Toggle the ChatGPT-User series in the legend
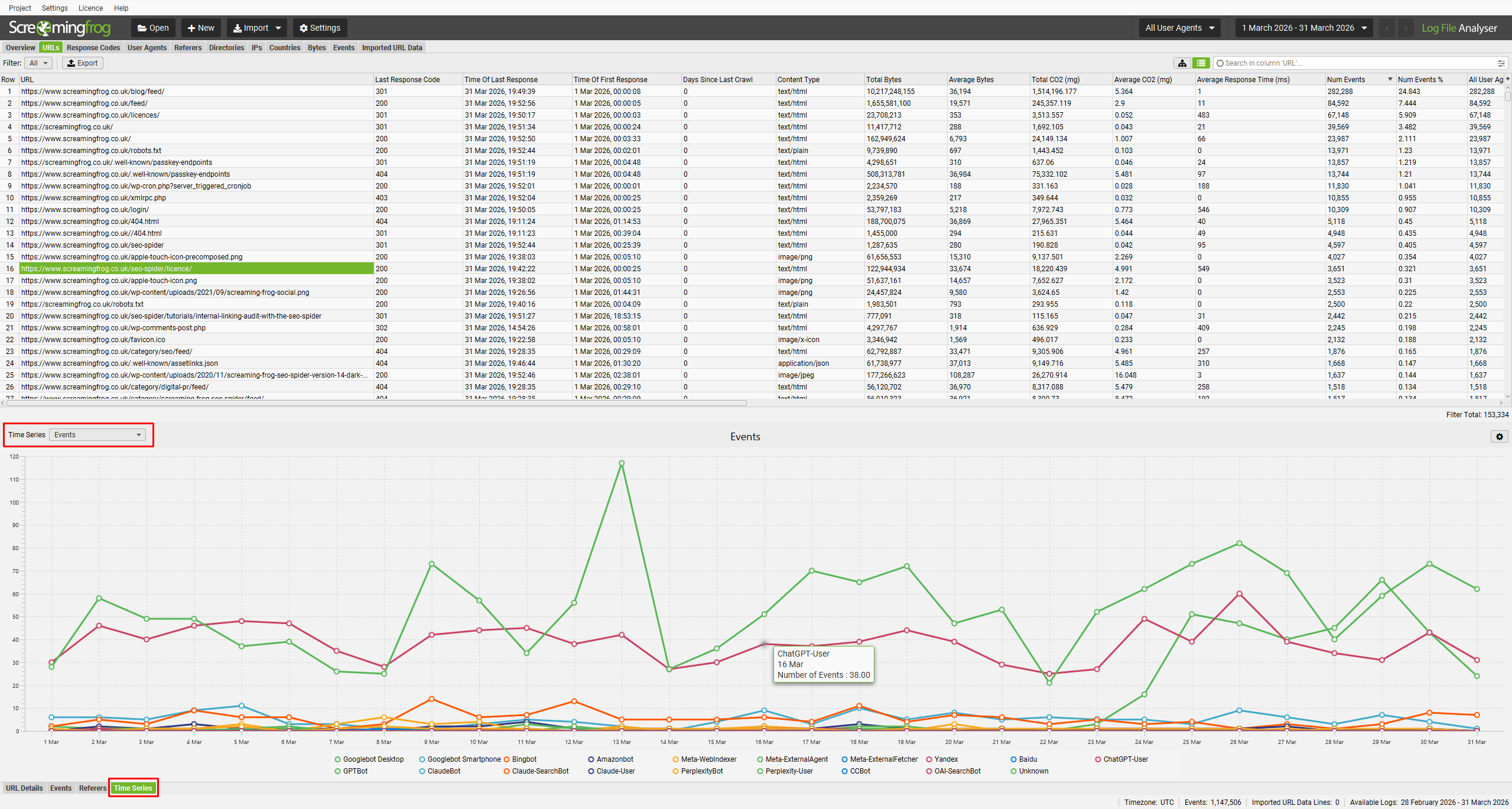This screenshot has height=809, width=1512. click(x=1122, y=759)
